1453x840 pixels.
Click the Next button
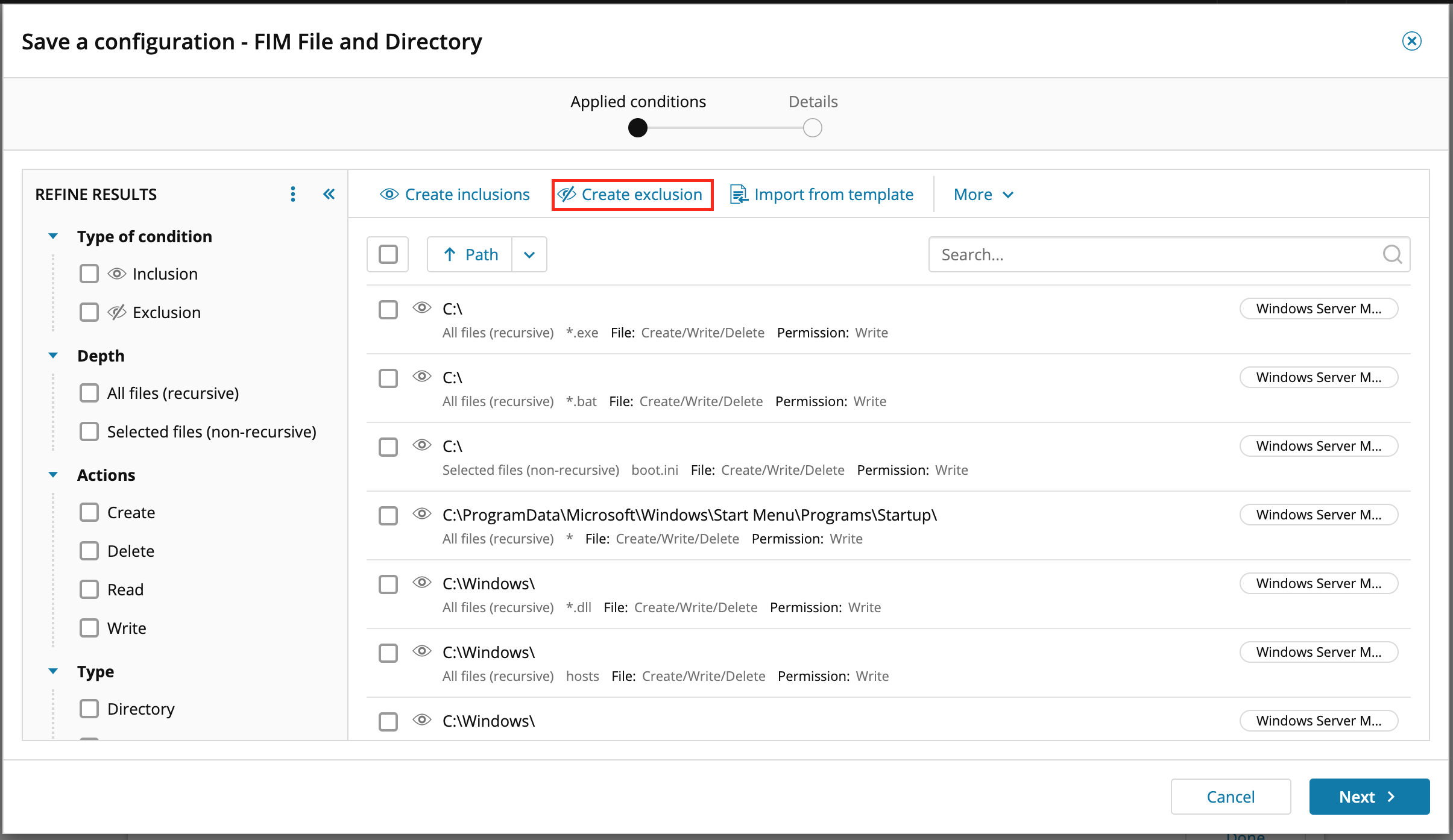(x=1369, y=797)
